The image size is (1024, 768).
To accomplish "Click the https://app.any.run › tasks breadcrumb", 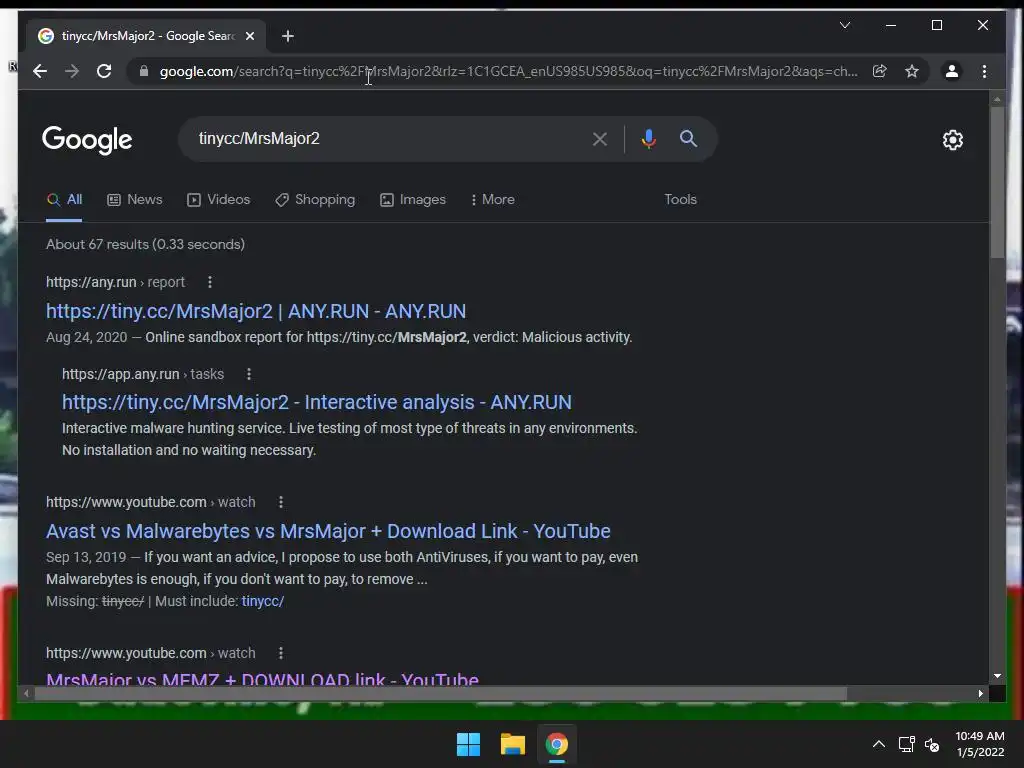I will click(x=143, y=374).
